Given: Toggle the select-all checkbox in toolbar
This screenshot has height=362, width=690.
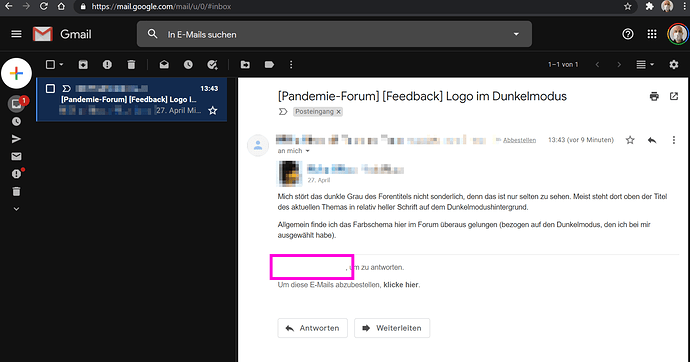Looking at the screenshot, I should tap(50, 65).
